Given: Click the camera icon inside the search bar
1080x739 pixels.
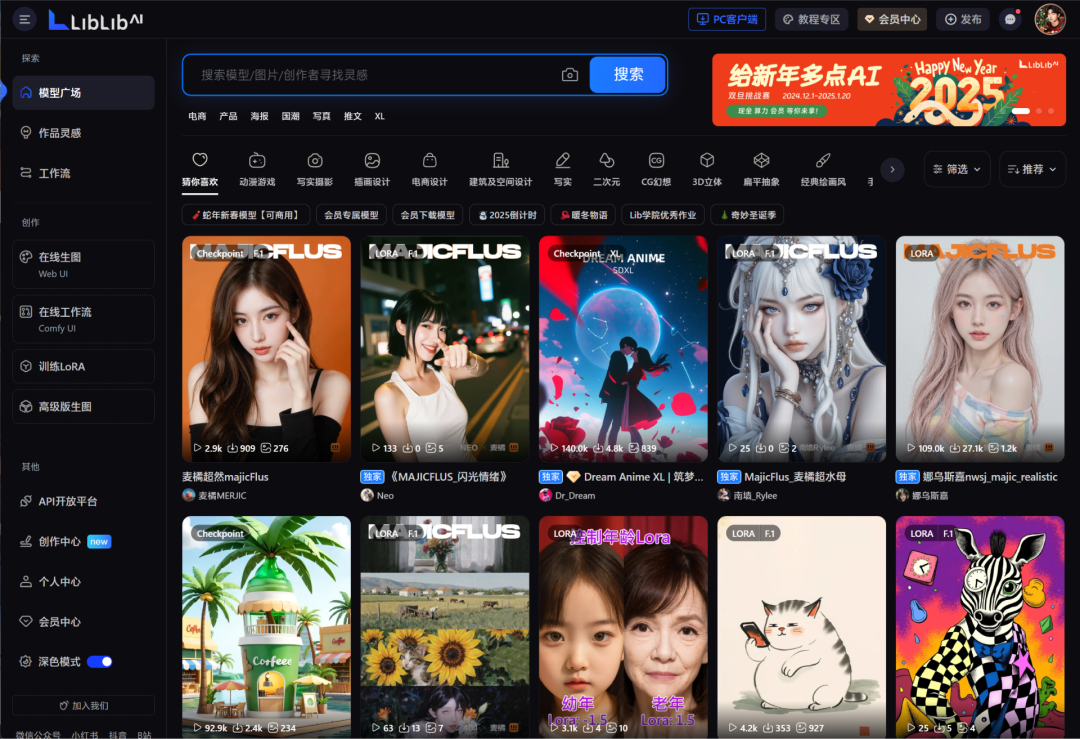Looking at the screenshot, I should (569, 75).
